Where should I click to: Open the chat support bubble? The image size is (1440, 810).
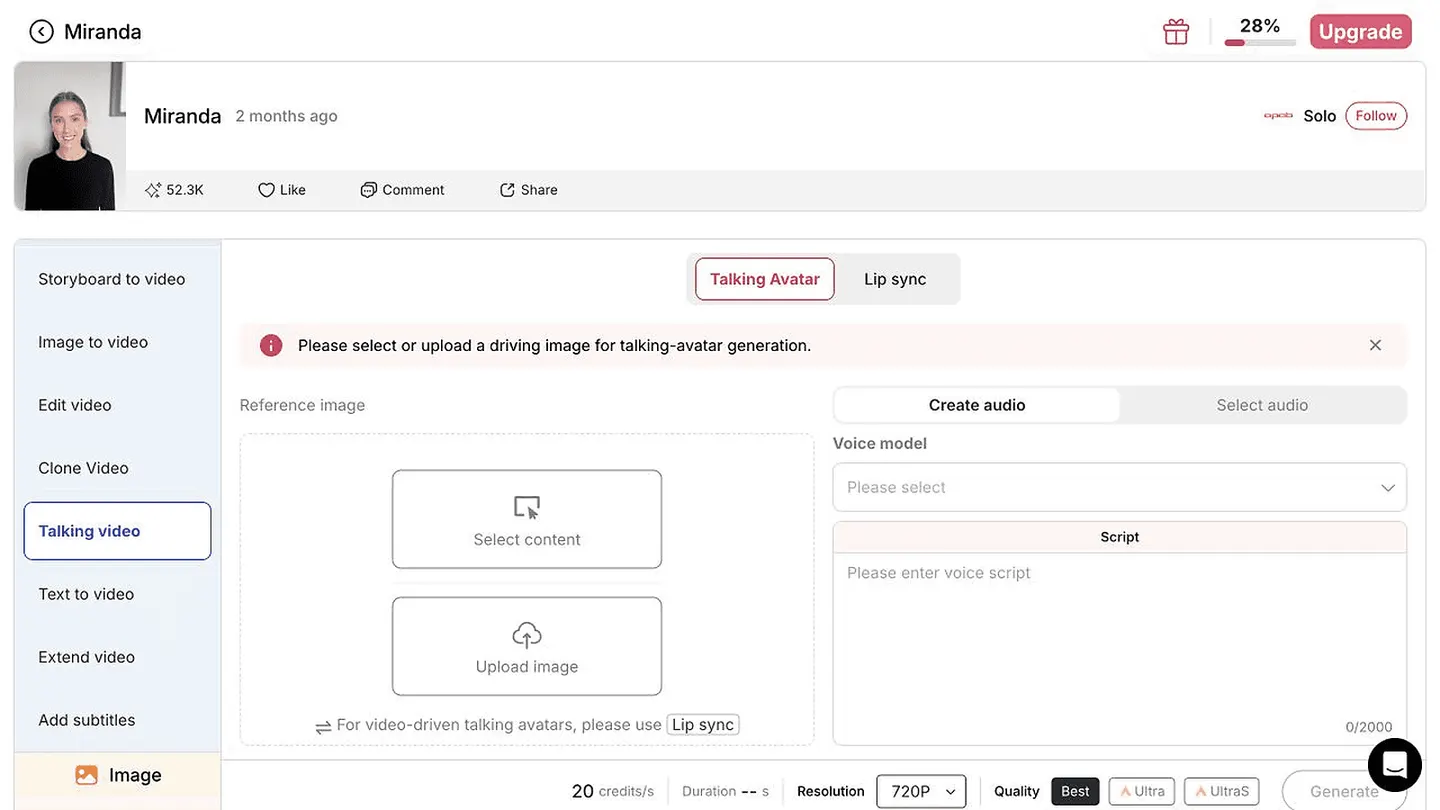[x=1394, y=765]
